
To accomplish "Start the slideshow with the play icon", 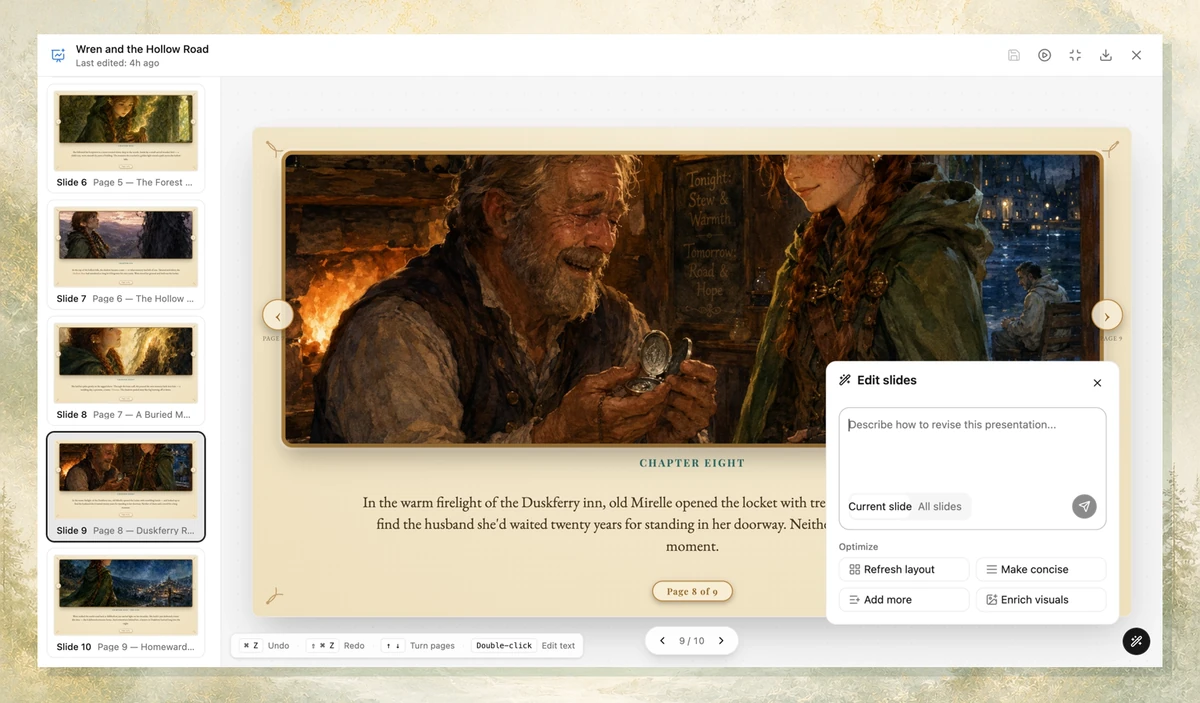I will click(1044, 55).
